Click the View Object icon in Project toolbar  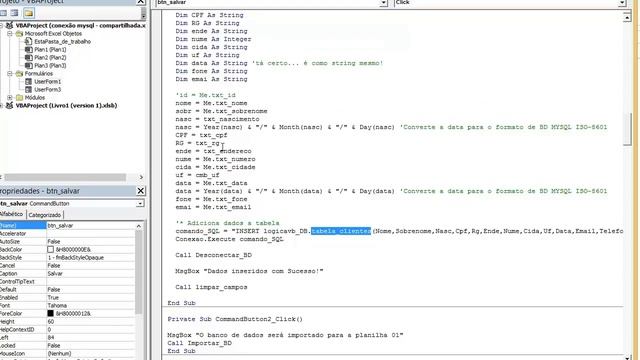coord(15,13)
